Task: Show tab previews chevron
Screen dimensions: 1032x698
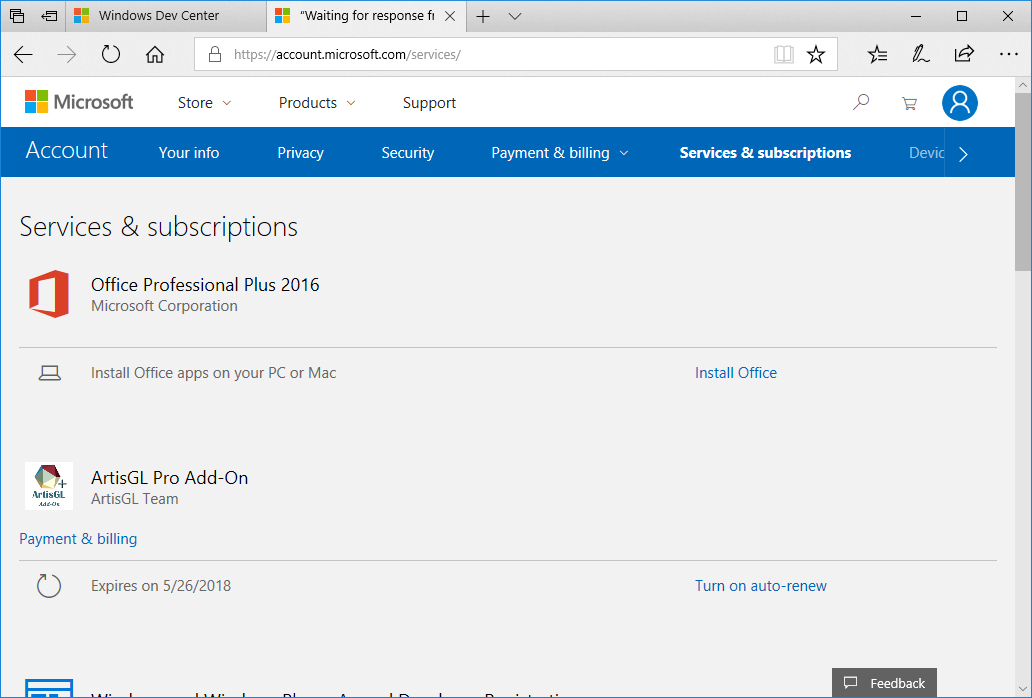Action: tap(515, 16)
